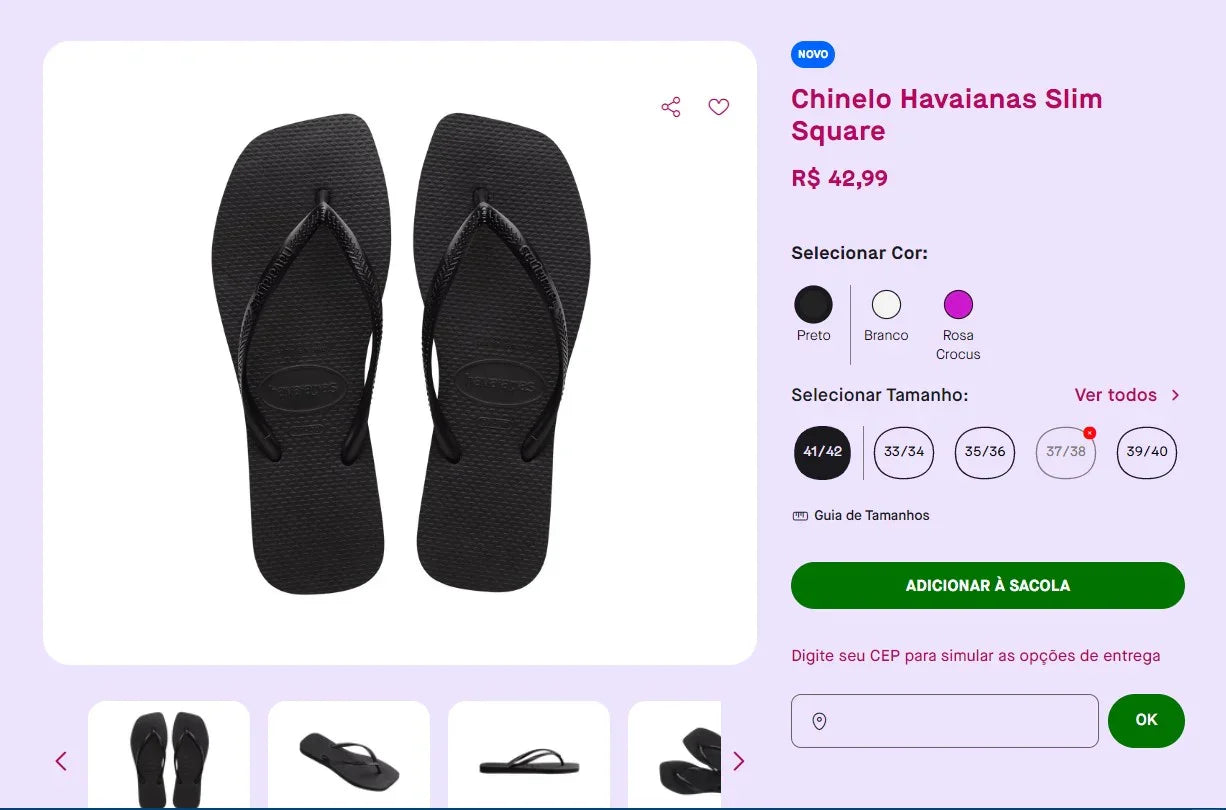
Task: Click the chevron next to Ver todos
Action: click(x=1177, y=395)
